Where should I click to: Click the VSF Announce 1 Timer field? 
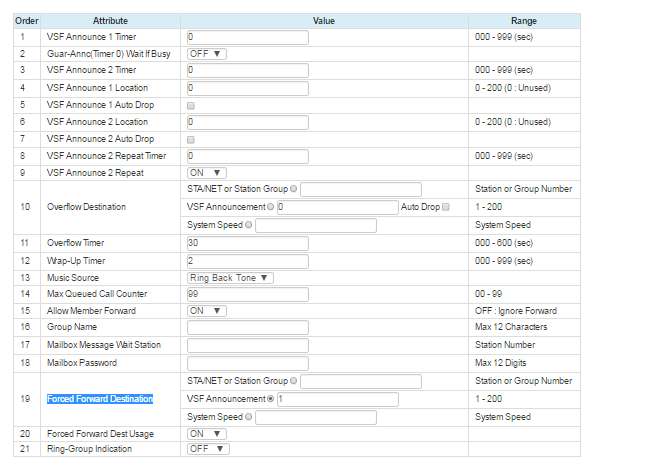[x=247, y=37]
